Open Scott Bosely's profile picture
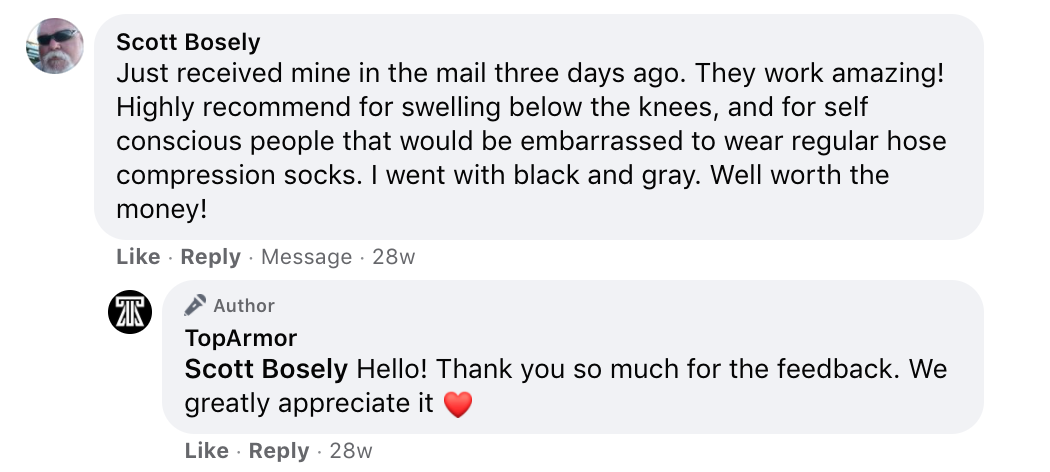The image size is (1050, 472). click(53, 46)
